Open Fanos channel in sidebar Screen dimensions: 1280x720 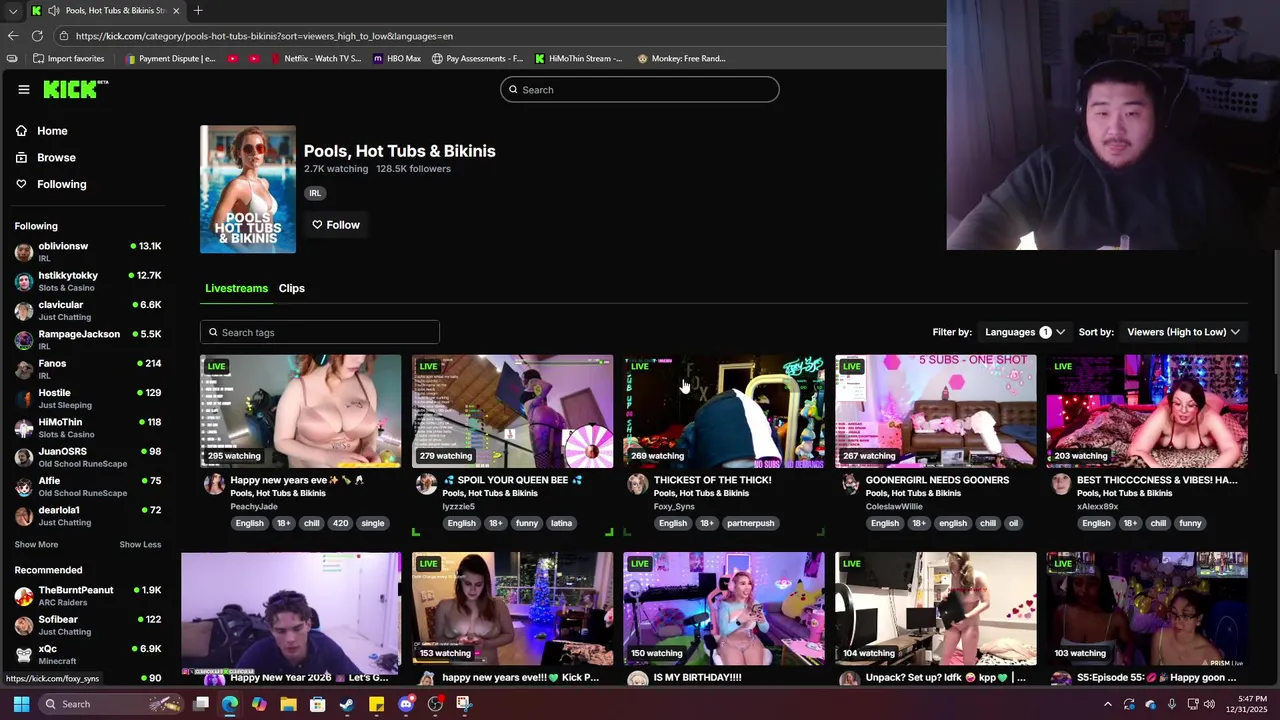88,369
